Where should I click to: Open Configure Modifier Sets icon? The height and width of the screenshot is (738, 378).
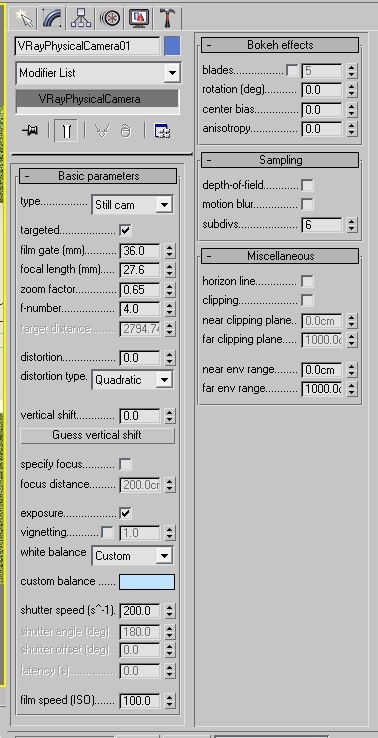pos(162,131)
